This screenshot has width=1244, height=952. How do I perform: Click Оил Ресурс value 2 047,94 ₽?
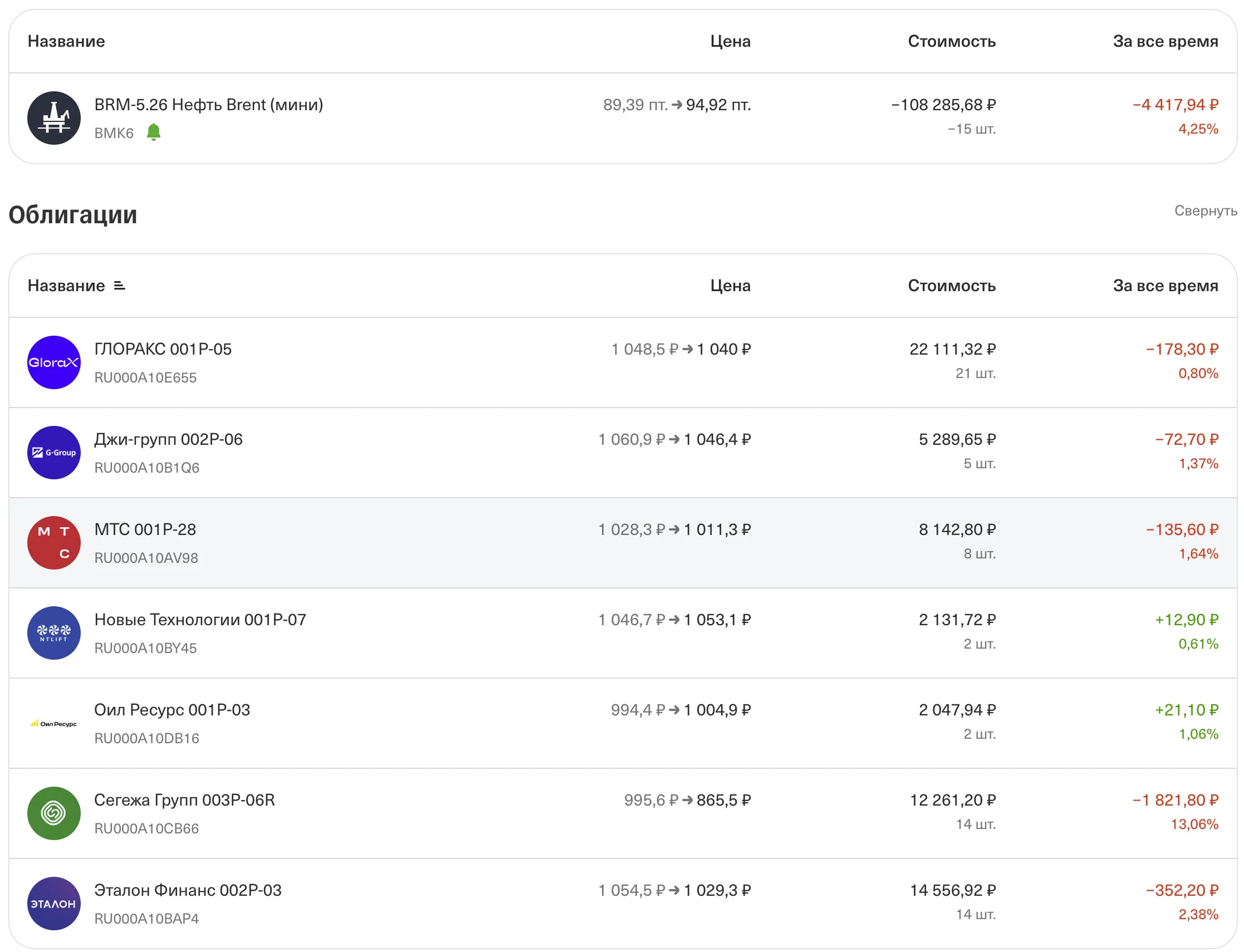[x=957, y=710]
